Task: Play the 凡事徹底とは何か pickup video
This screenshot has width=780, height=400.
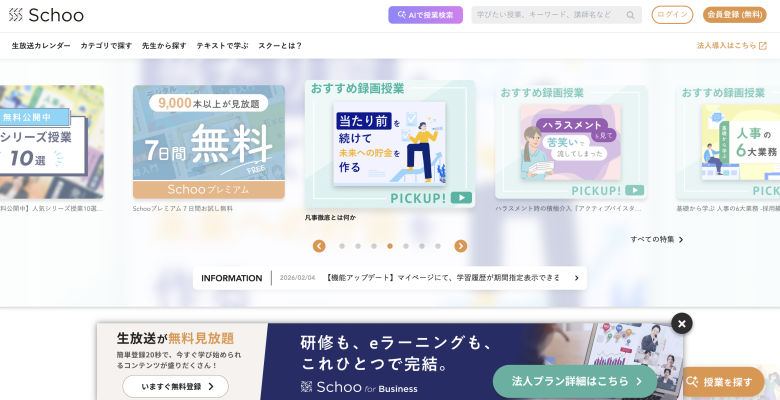Action: 461,198
